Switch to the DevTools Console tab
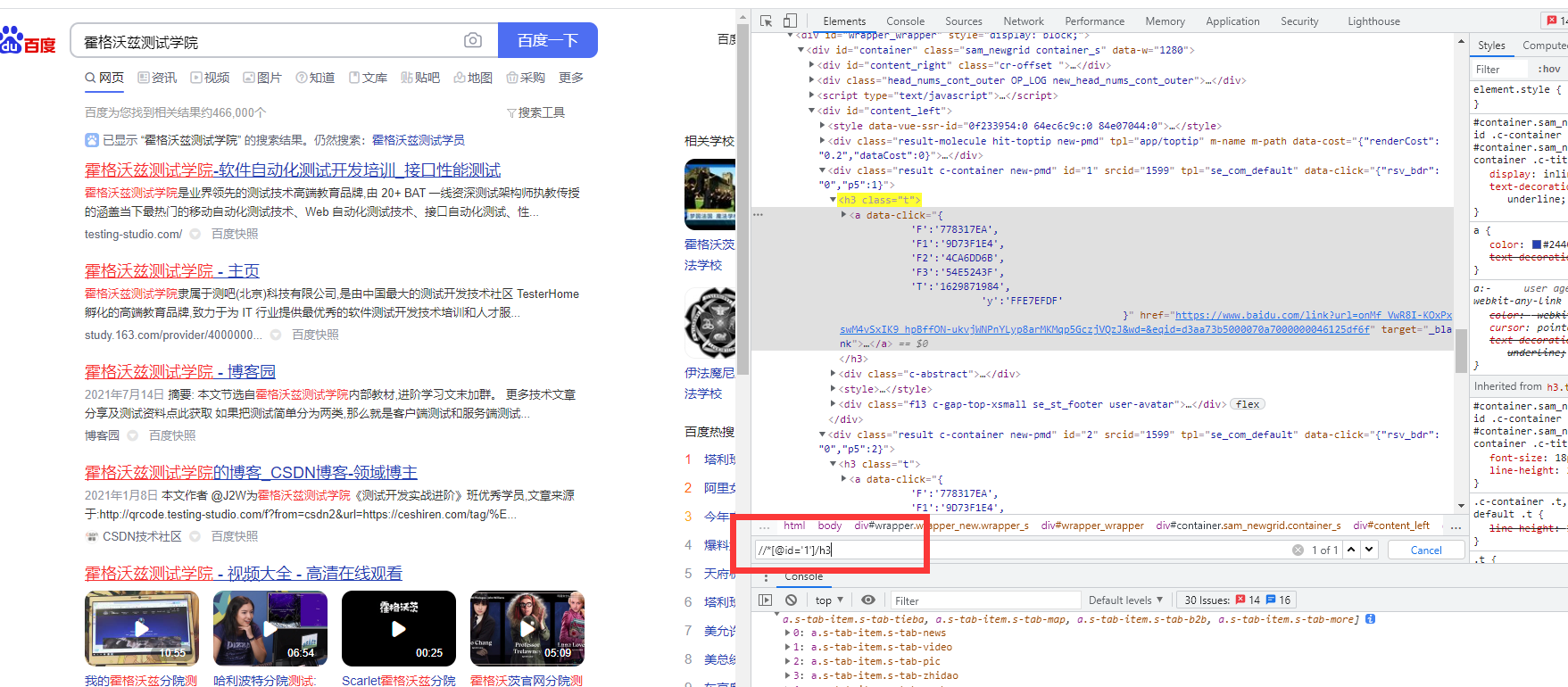This screenshot has height=687, width=1568. pos(905,21)
